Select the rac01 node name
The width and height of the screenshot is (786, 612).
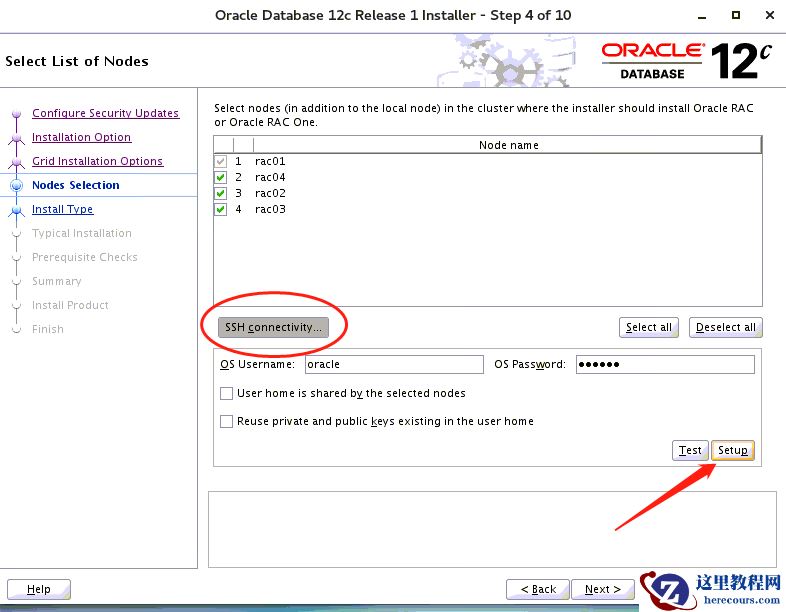pos(270,161)
